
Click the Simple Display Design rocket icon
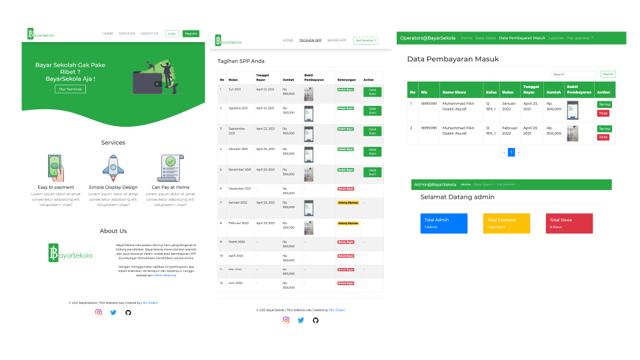click(x=113, y=168)
